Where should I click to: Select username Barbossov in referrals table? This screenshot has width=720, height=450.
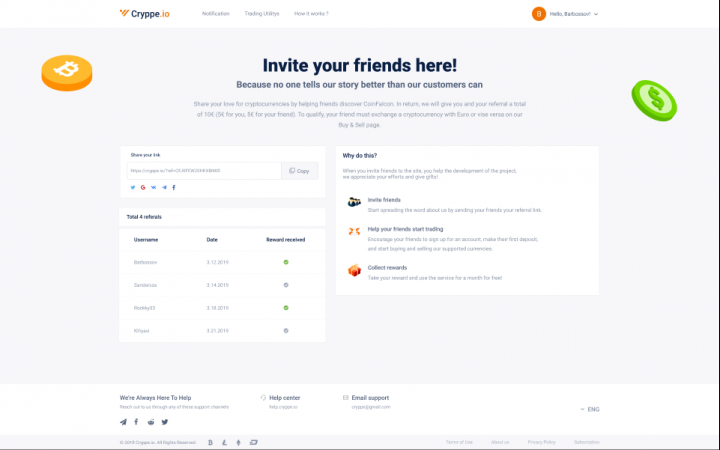[x=146, y=262]
